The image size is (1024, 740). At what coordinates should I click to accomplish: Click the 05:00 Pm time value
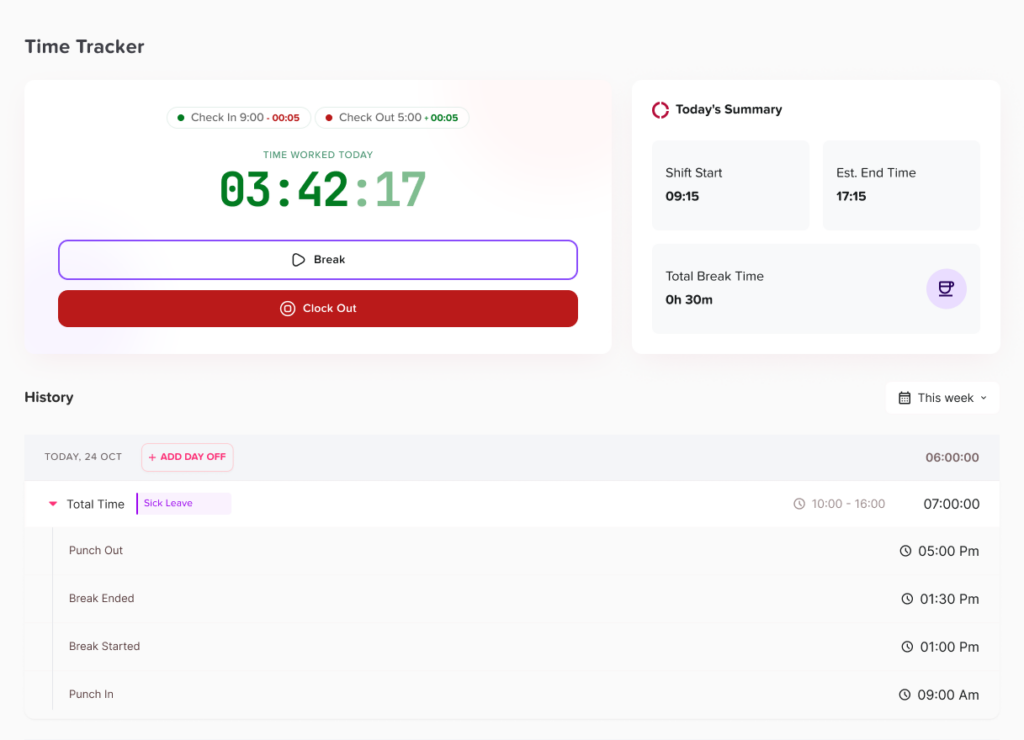click(x=948, y=551)
